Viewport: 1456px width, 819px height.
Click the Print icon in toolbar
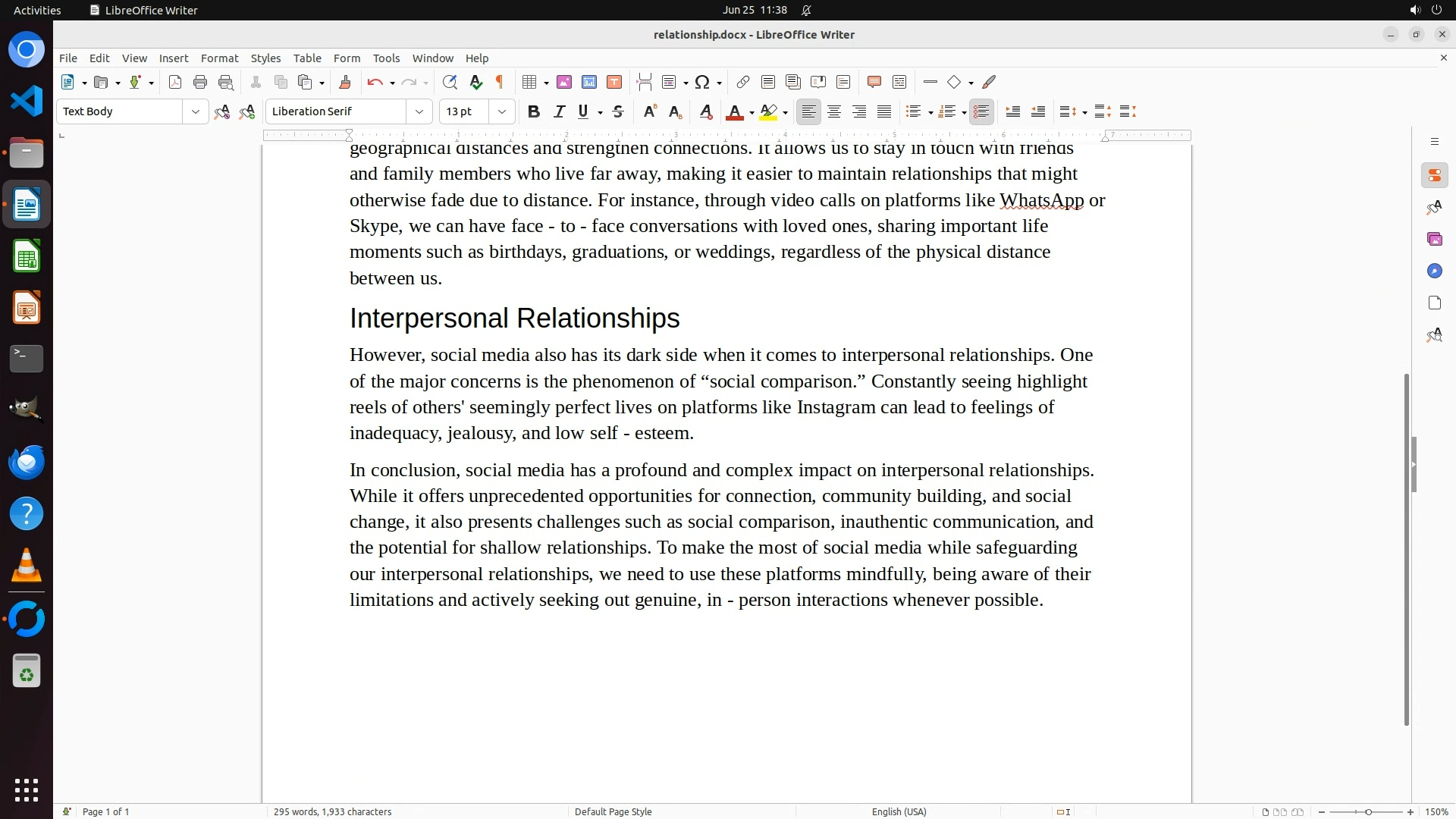click(200, 83)
